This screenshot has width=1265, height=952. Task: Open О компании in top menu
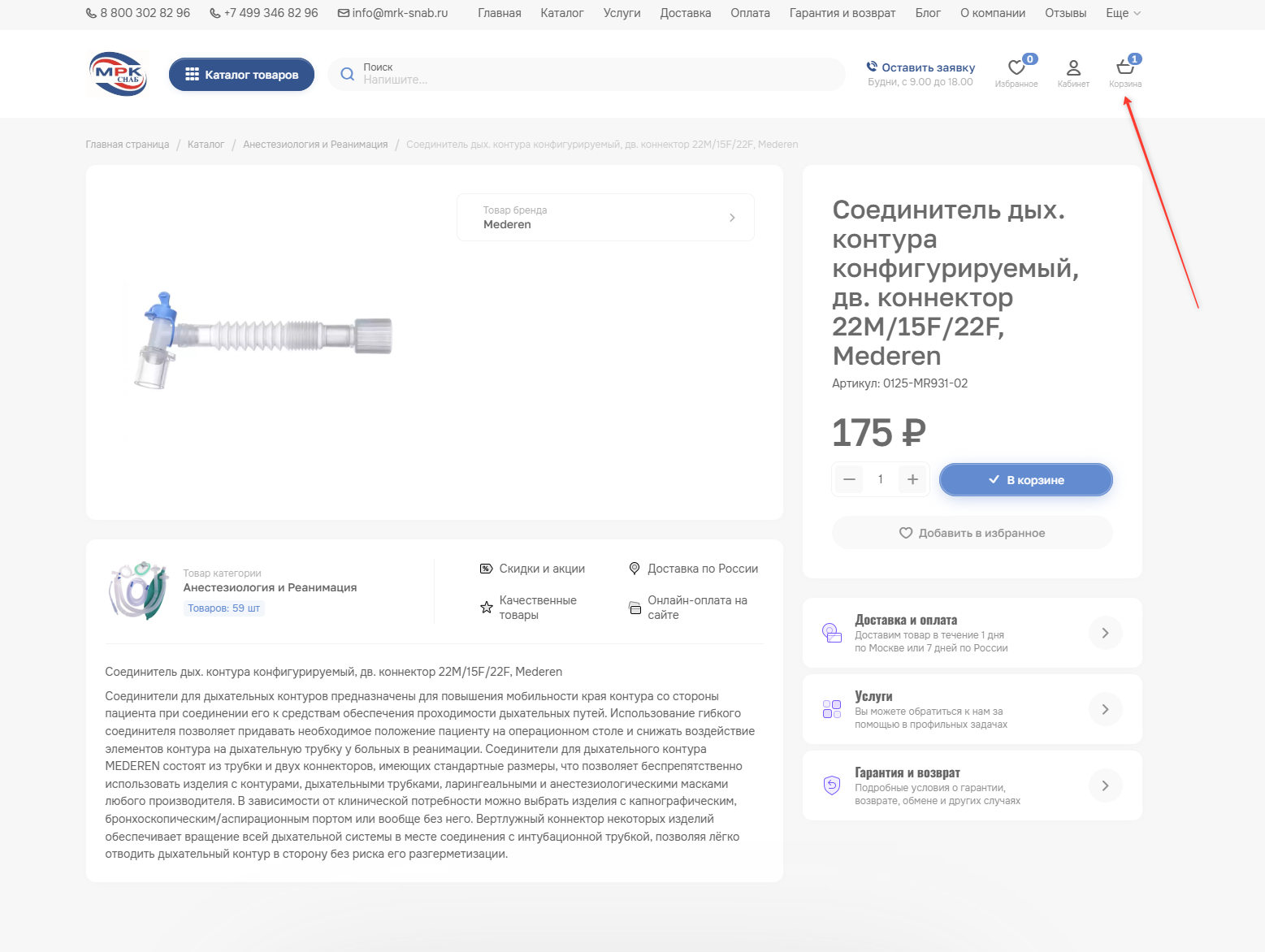click(x=993, y=13)
